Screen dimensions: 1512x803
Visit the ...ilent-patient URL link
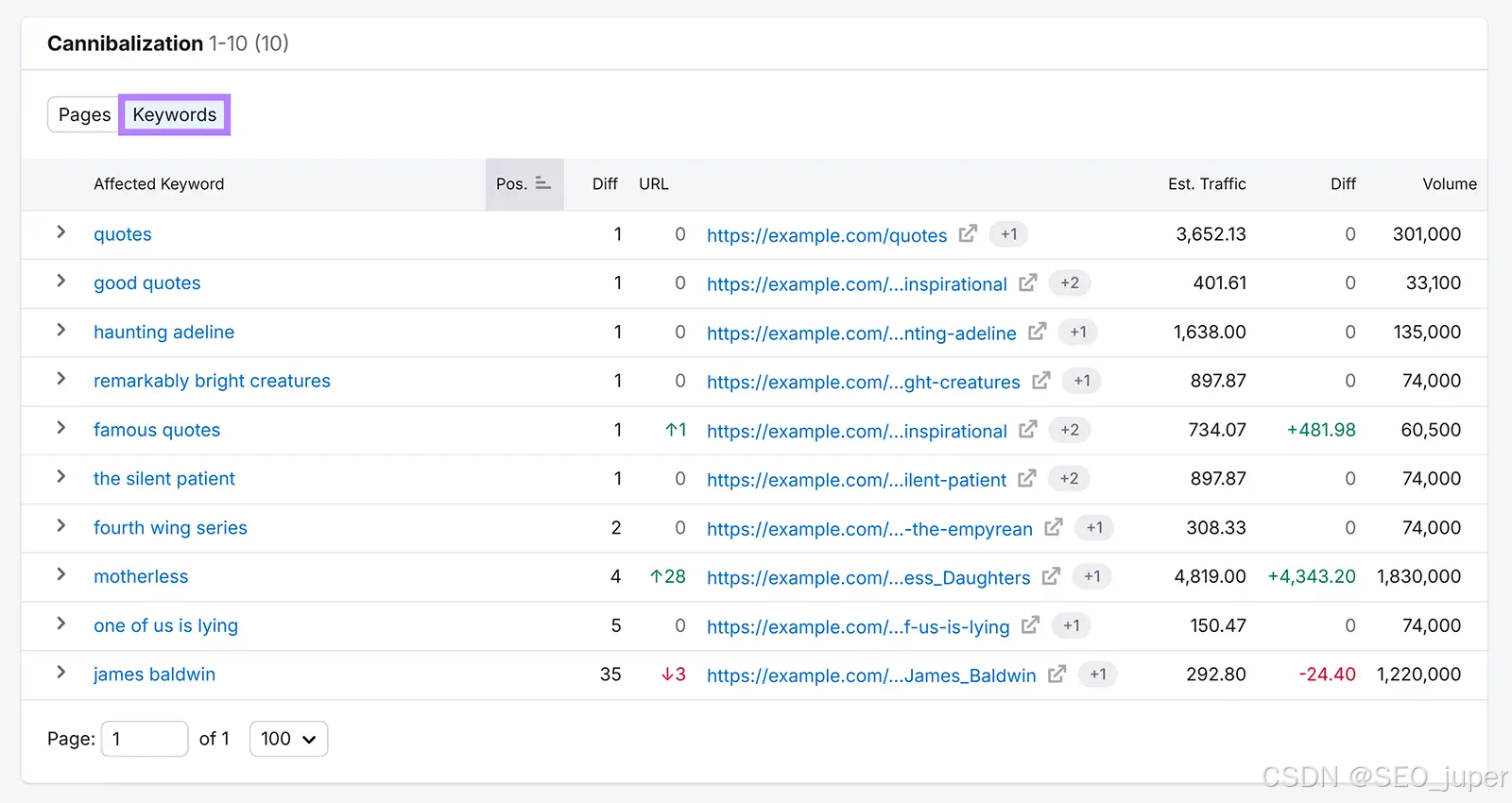point(857,480)
